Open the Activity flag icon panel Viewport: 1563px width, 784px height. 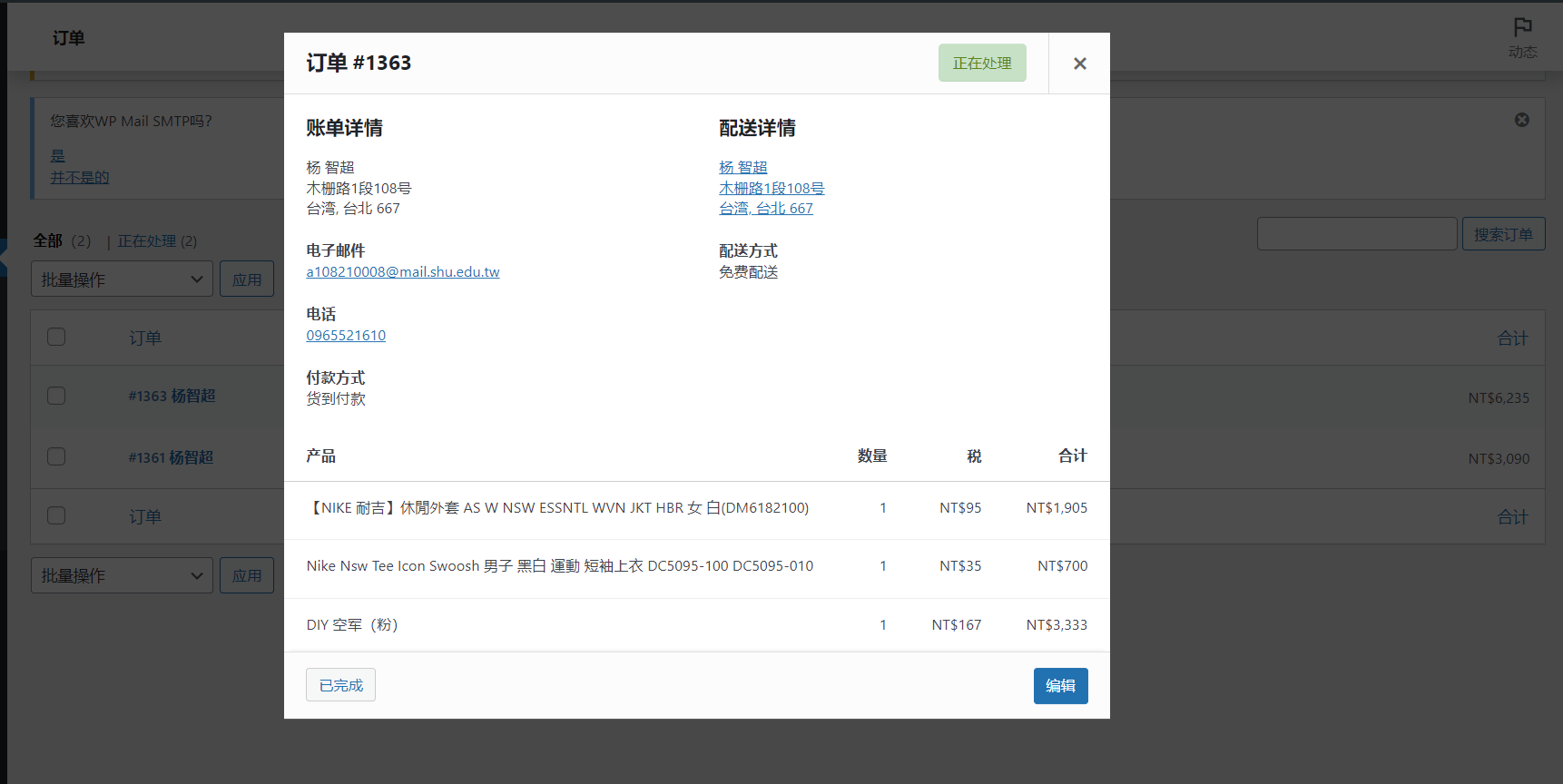click(1522, 37)
